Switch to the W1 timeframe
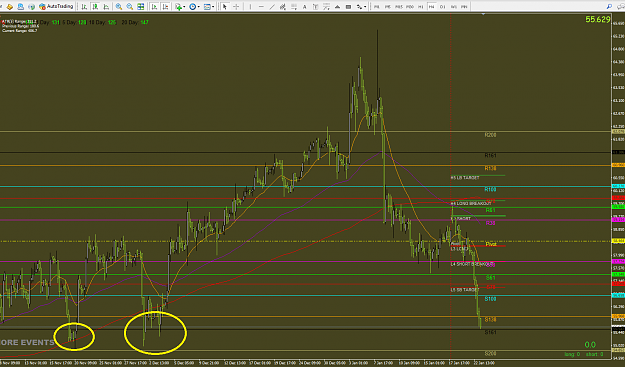This screenshot has height=367, width=625. pyautogui.click(x=454, y=7)
